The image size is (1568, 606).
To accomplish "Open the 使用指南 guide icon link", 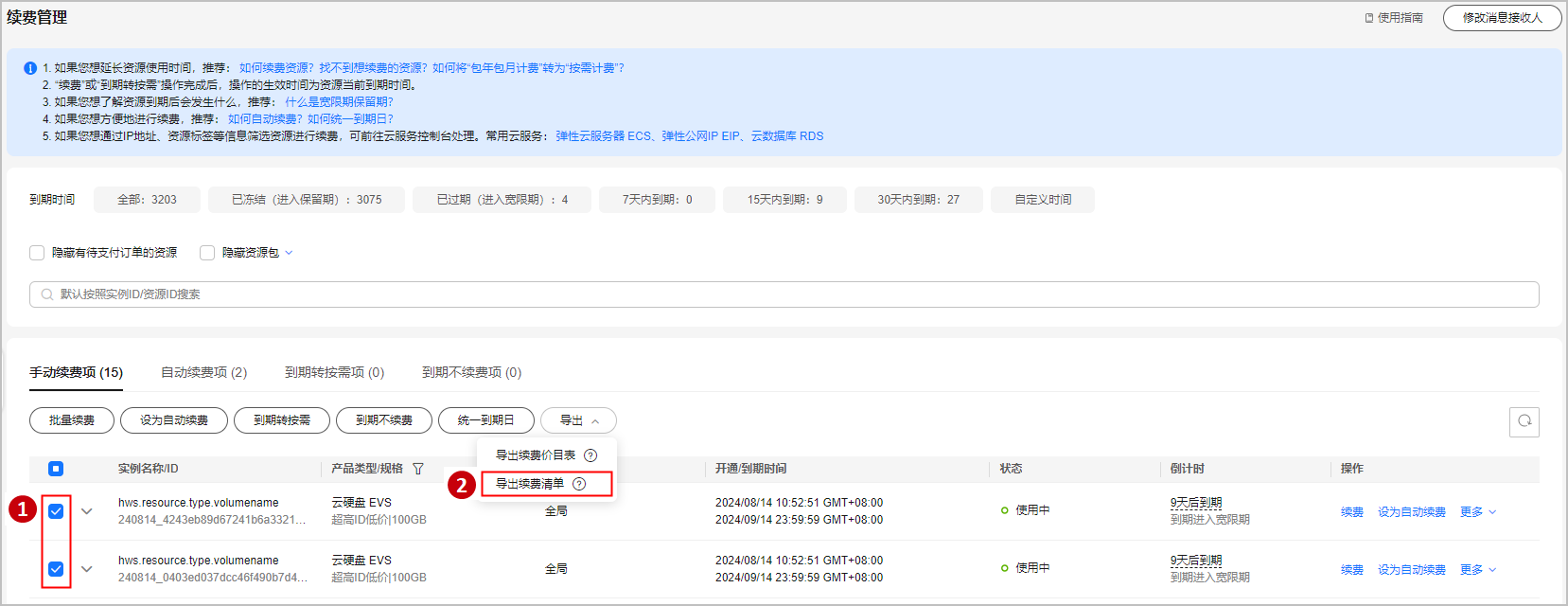I will point(1368,18).
